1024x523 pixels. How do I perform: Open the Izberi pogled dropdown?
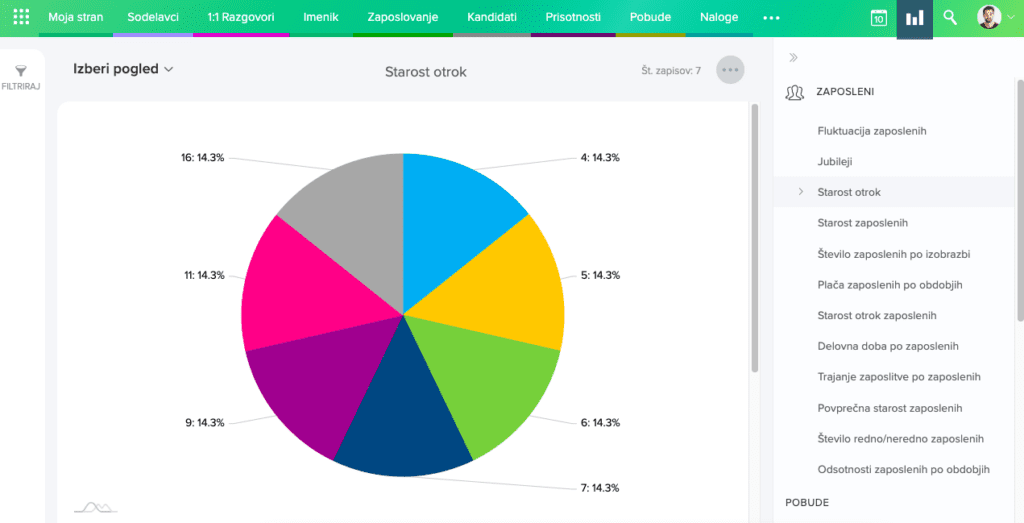pyautogui.click(x=123, y=69)
